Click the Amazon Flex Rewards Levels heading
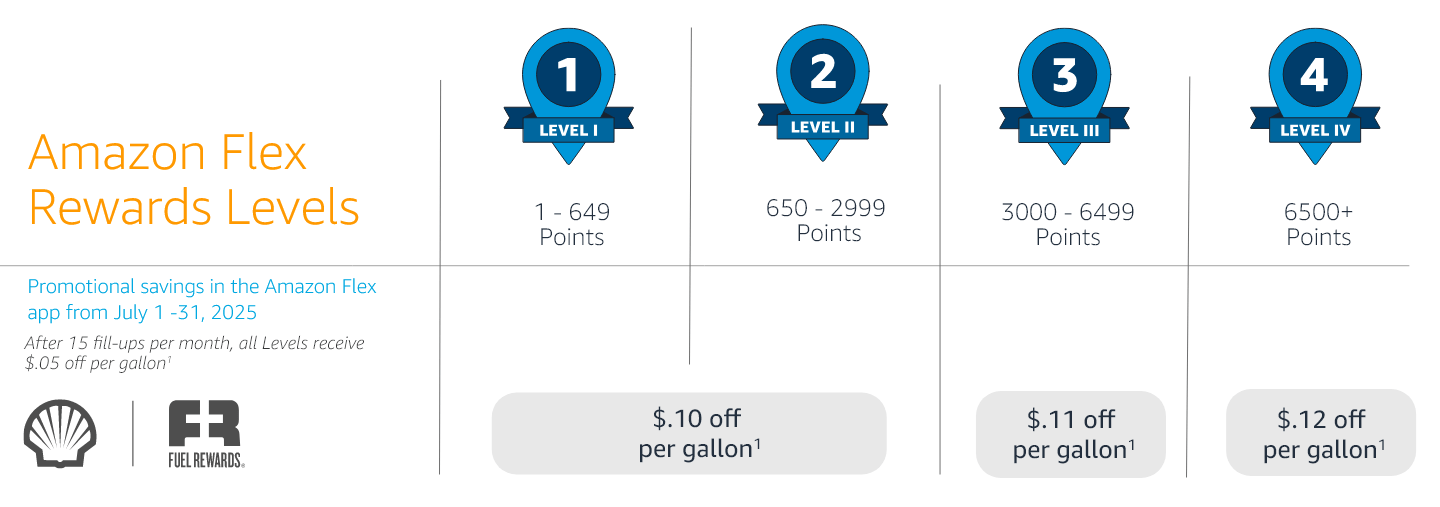The height and width of the screenshot is (507, 1440). (194, 181)
